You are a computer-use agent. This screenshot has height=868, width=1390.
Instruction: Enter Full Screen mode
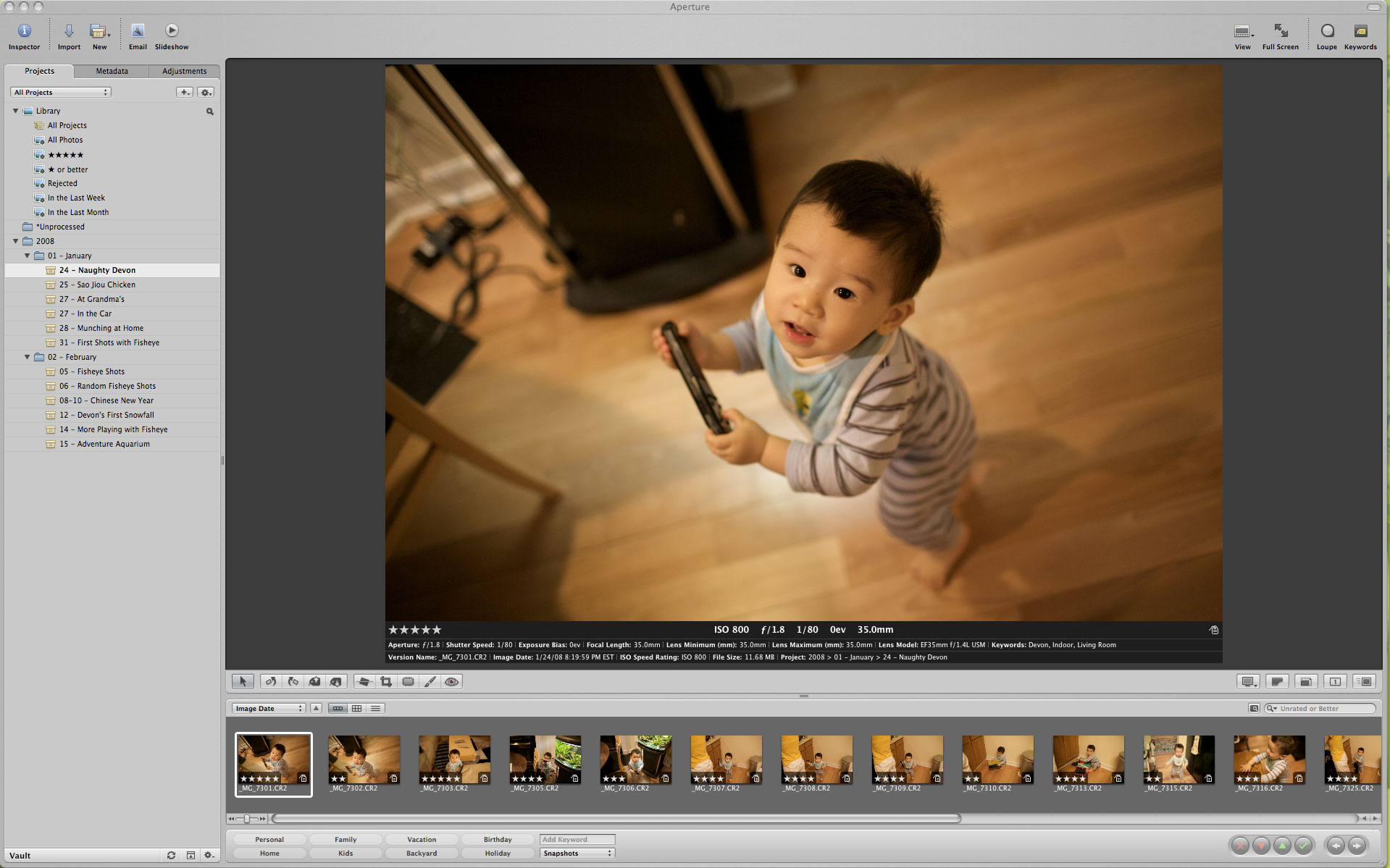click(x=1280, y=35)
